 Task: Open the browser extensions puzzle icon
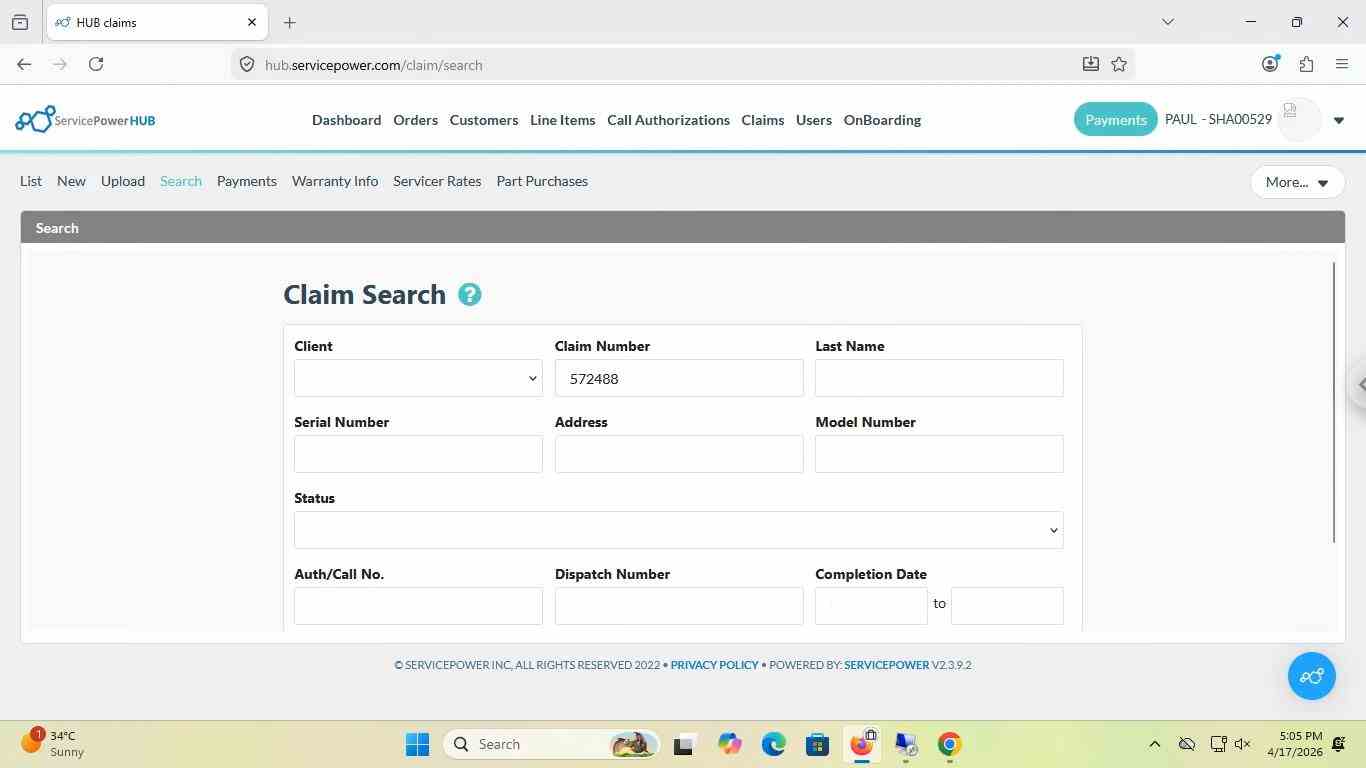1306,64
